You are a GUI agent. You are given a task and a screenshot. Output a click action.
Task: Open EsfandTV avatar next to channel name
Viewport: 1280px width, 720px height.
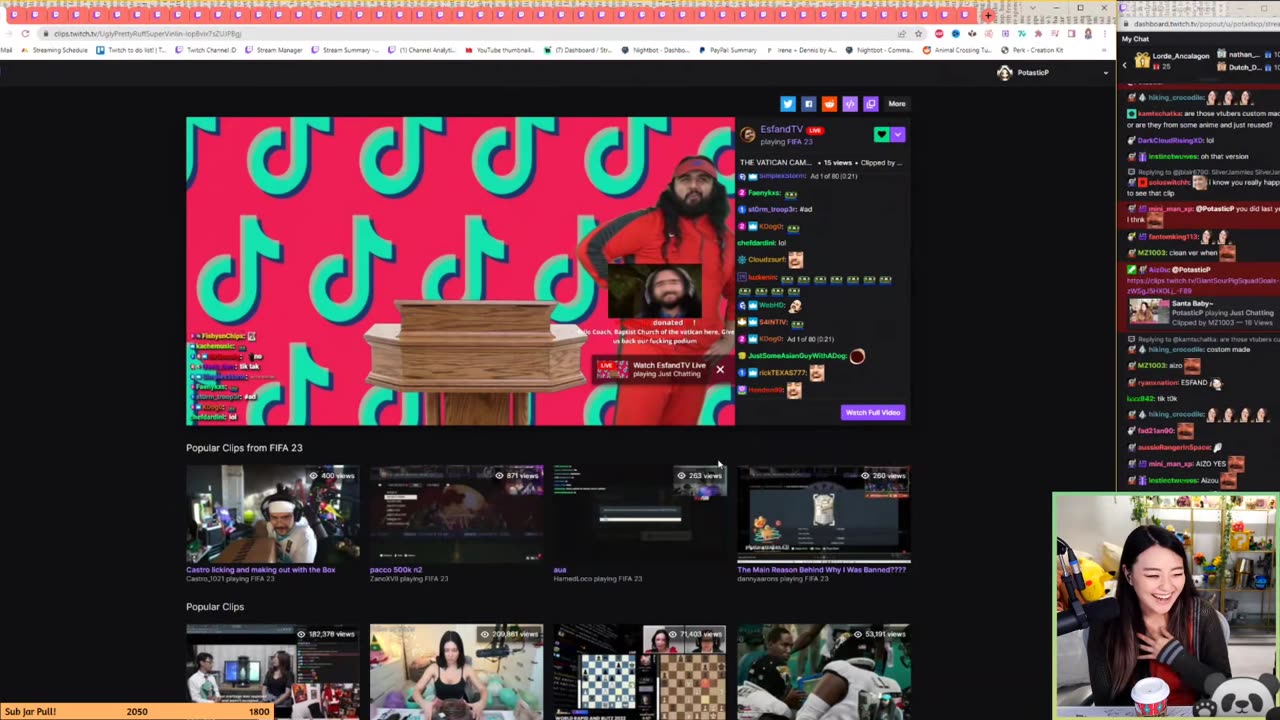[x=748, y=134]
